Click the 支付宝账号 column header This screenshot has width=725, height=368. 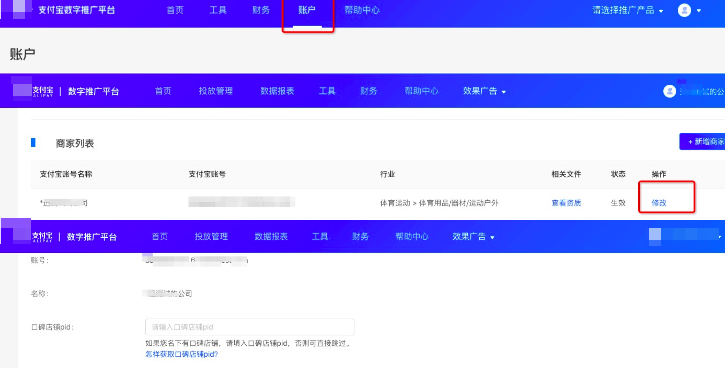click(207, 174)
